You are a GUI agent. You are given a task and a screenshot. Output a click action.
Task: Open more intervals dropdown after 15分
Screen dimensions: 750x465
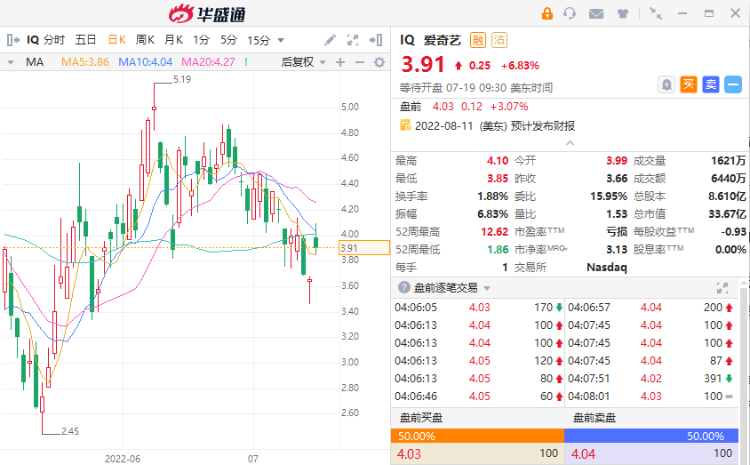281,40
